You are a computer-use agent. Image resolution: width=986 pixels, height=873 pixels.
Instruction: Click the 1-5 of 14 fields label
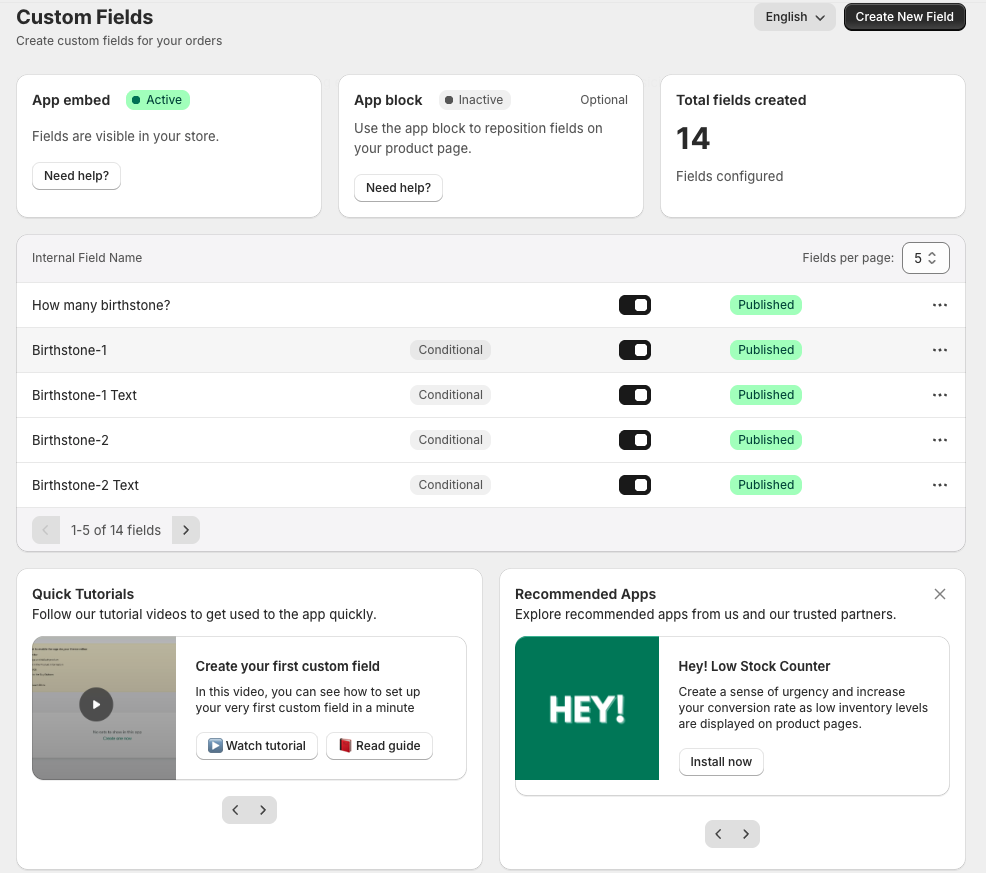tap(116, 530)
